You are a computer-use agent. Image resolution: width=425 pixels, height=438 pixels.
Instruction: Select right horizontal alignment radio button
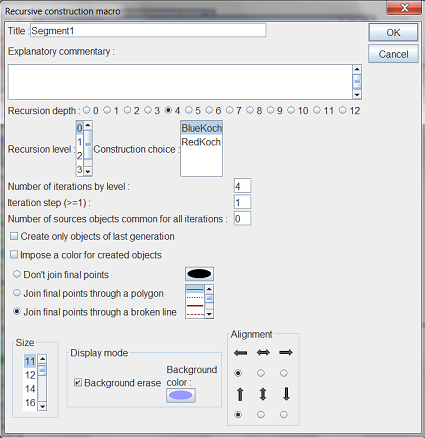point(284,373)
